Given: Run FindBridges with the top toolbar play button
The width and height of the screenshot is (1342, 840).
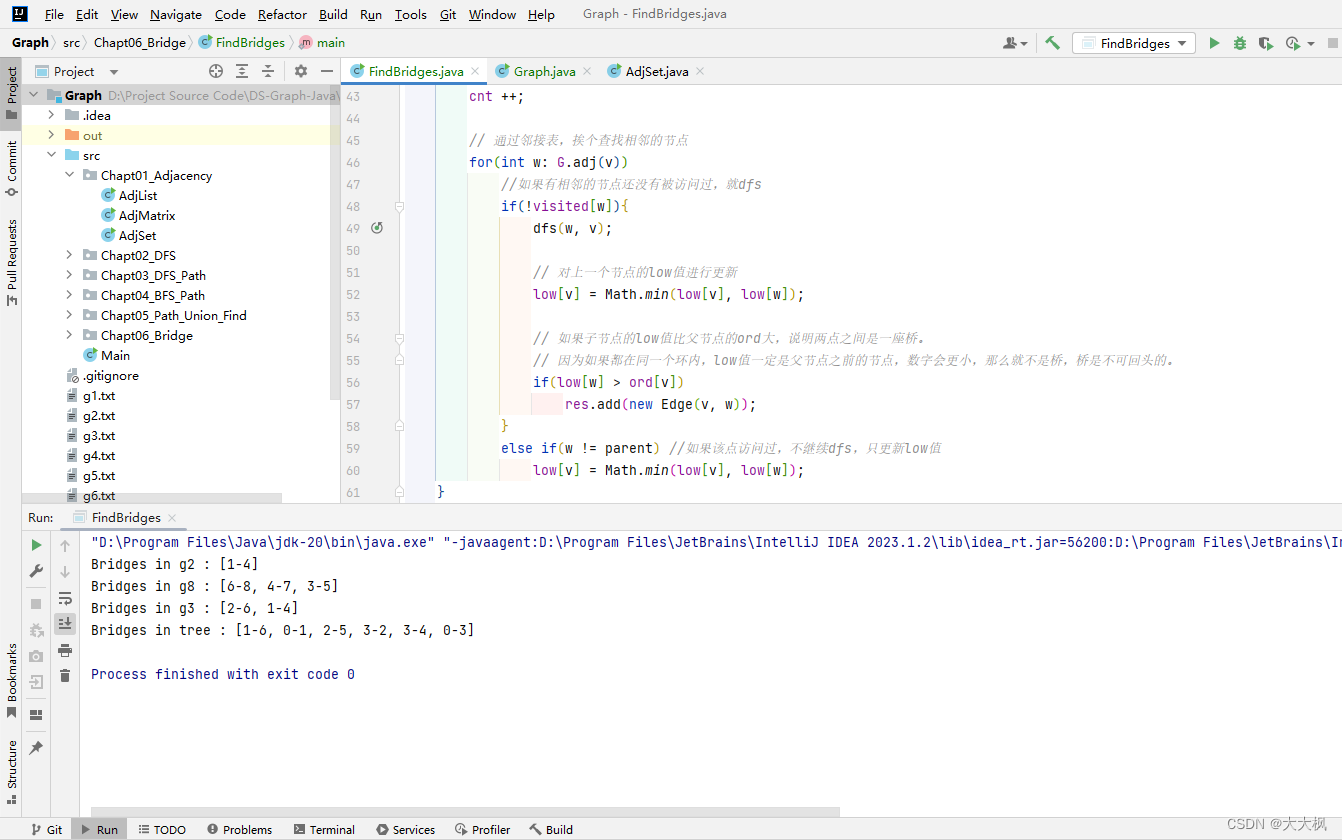Looking at the screenshot, I should pyautogui.click(x=1214, y=43).
